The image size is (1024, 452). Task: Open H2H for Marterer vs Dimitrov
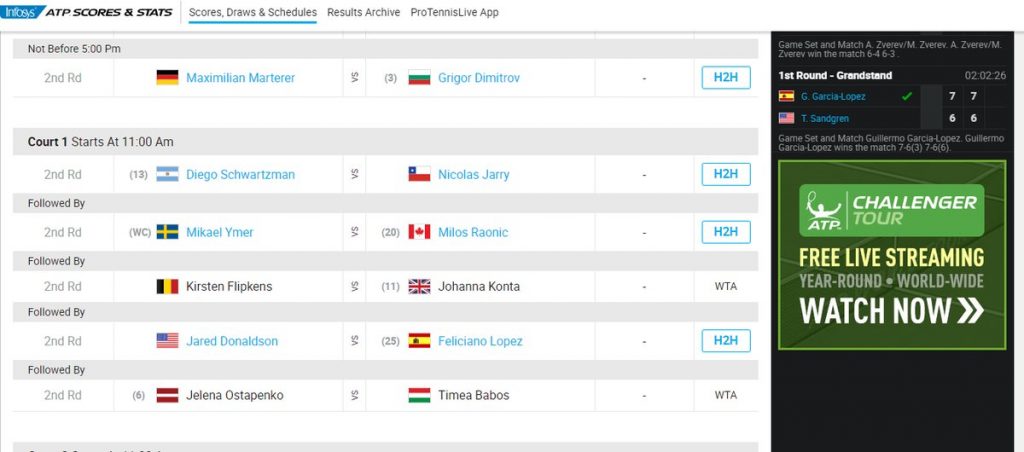[726, 78]
